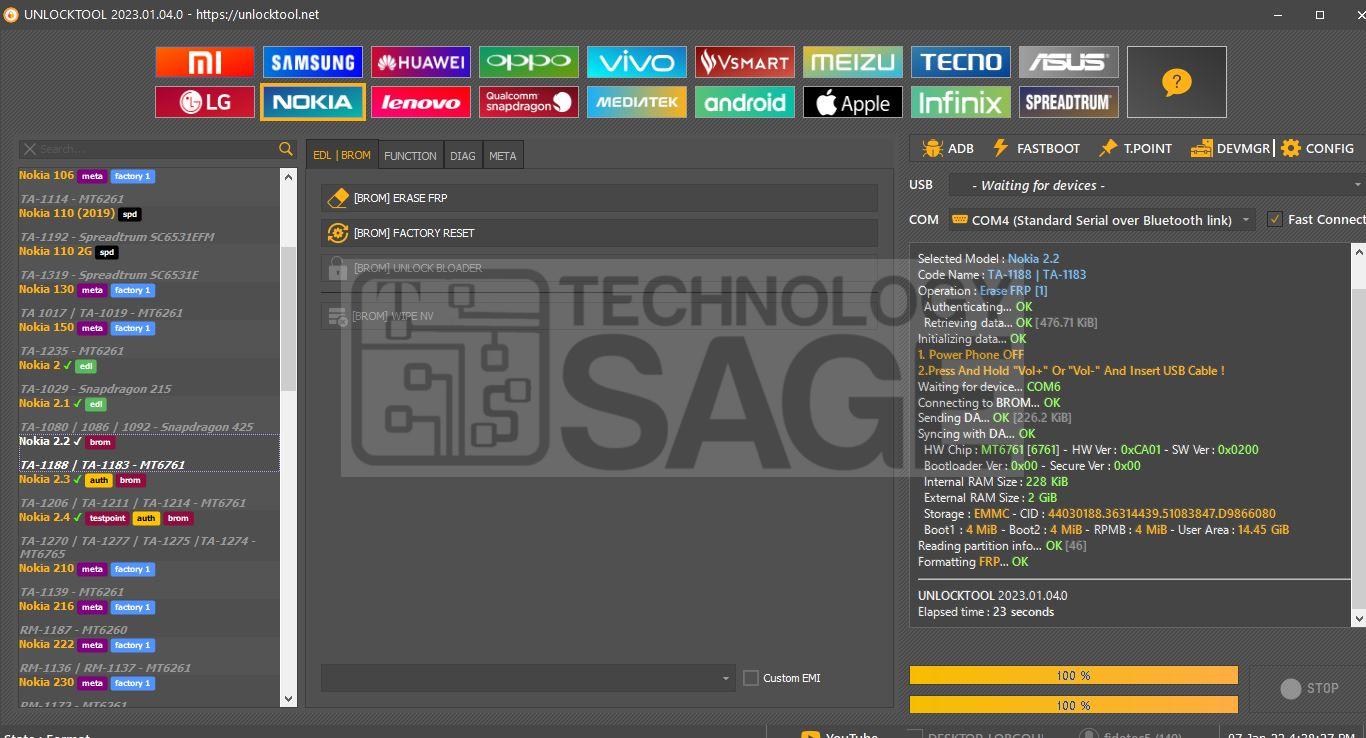Open the Vsmart brand tile
Viewport: 1366px width, 738px height.
pyautogui.click(x=745, y=62)
